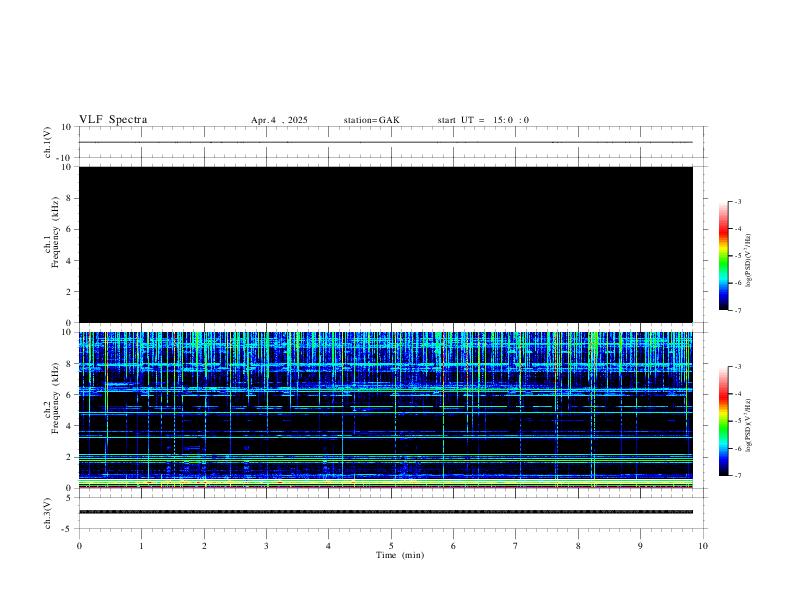Select the ch.1 "Frequency (kHz)" axis label
Screen dimensions: 792x612
pos(56,232)
